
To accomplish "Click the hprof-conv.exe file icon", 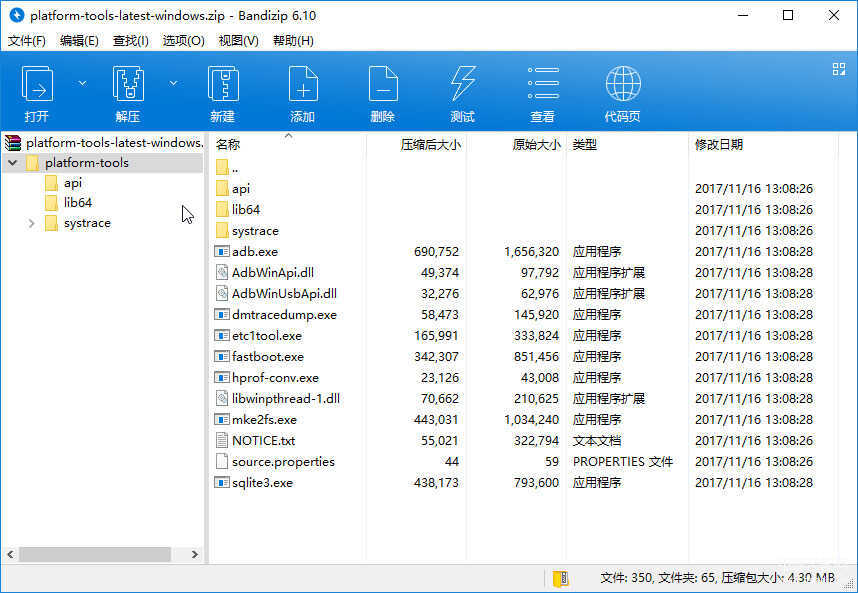I will pos(222,377).
